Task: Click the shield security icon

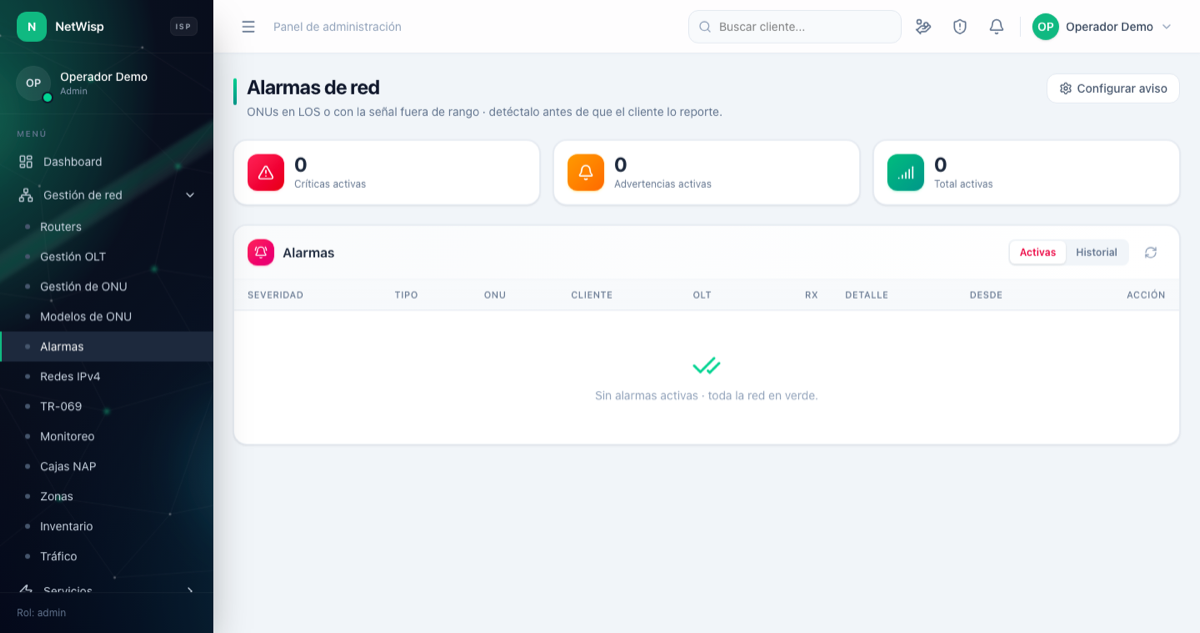Action: pos(960,27)
